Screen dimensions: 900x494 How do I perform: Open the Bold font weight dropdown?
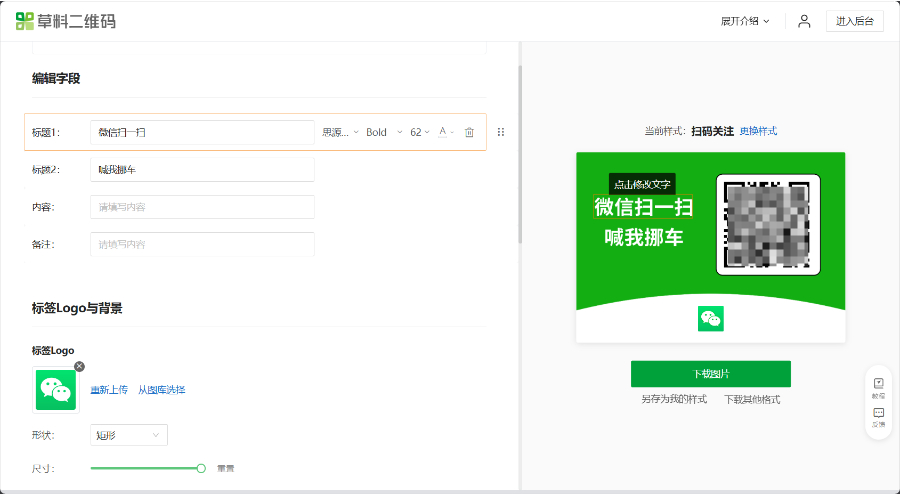pyautogui.click(x=384, y=133)
